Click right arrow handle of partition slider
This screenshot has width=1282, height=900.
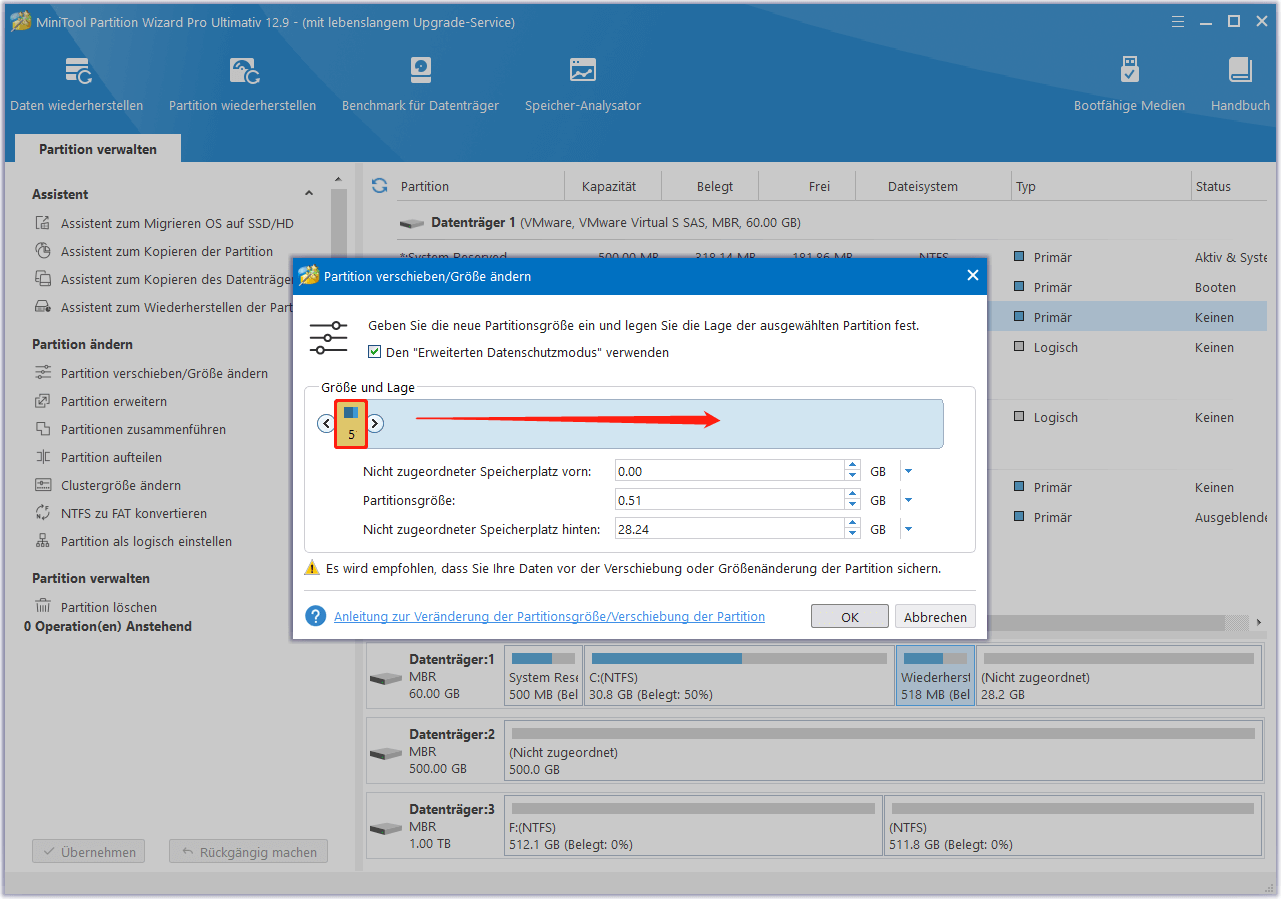click(375, 424)
